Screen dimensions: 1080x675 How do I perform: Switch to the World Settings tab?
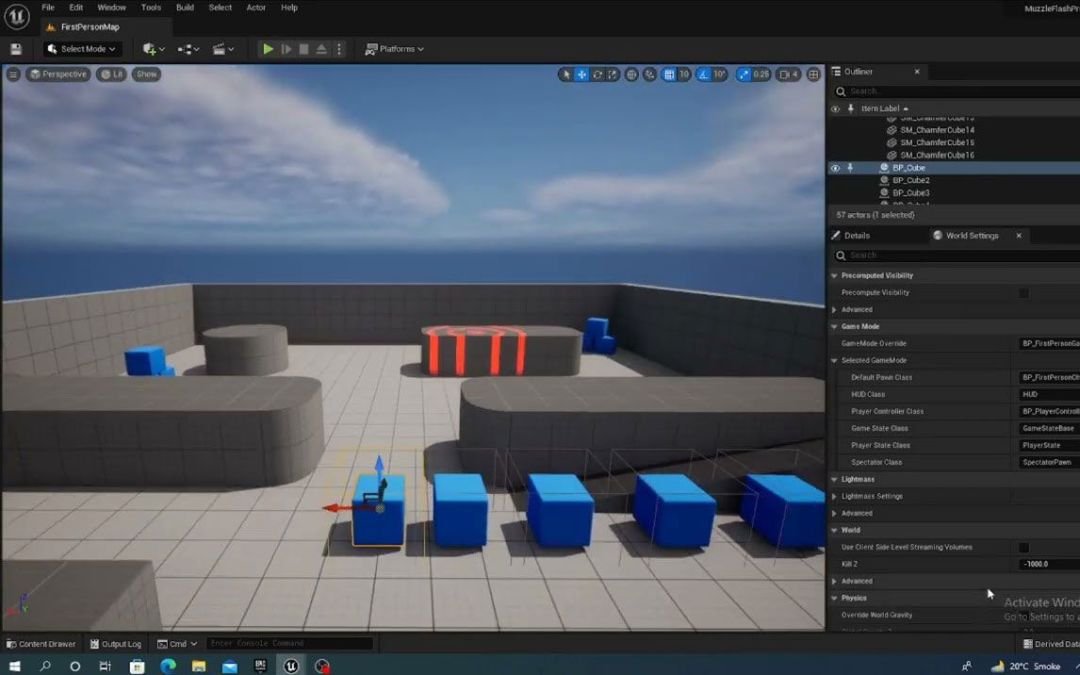[972, 236]
